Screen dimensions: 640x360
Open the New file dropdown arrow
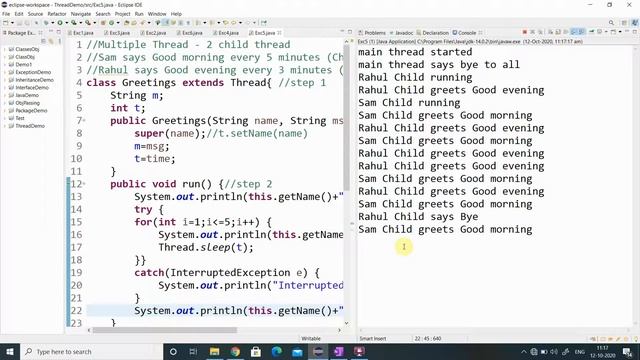[x=12, y=23]
